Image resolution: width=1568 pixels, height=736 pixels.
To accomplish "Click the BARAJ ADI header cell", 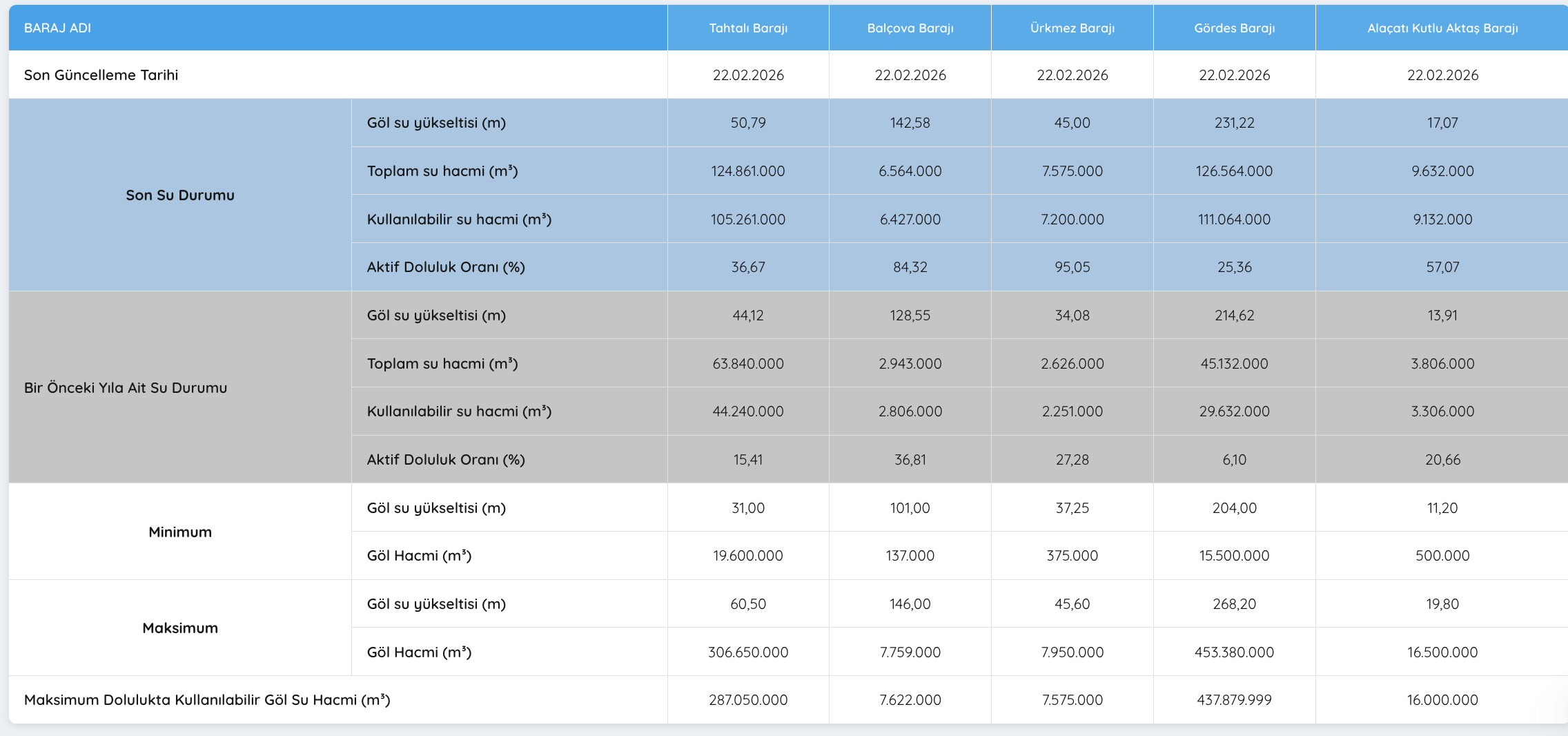I will coord(58,28).
